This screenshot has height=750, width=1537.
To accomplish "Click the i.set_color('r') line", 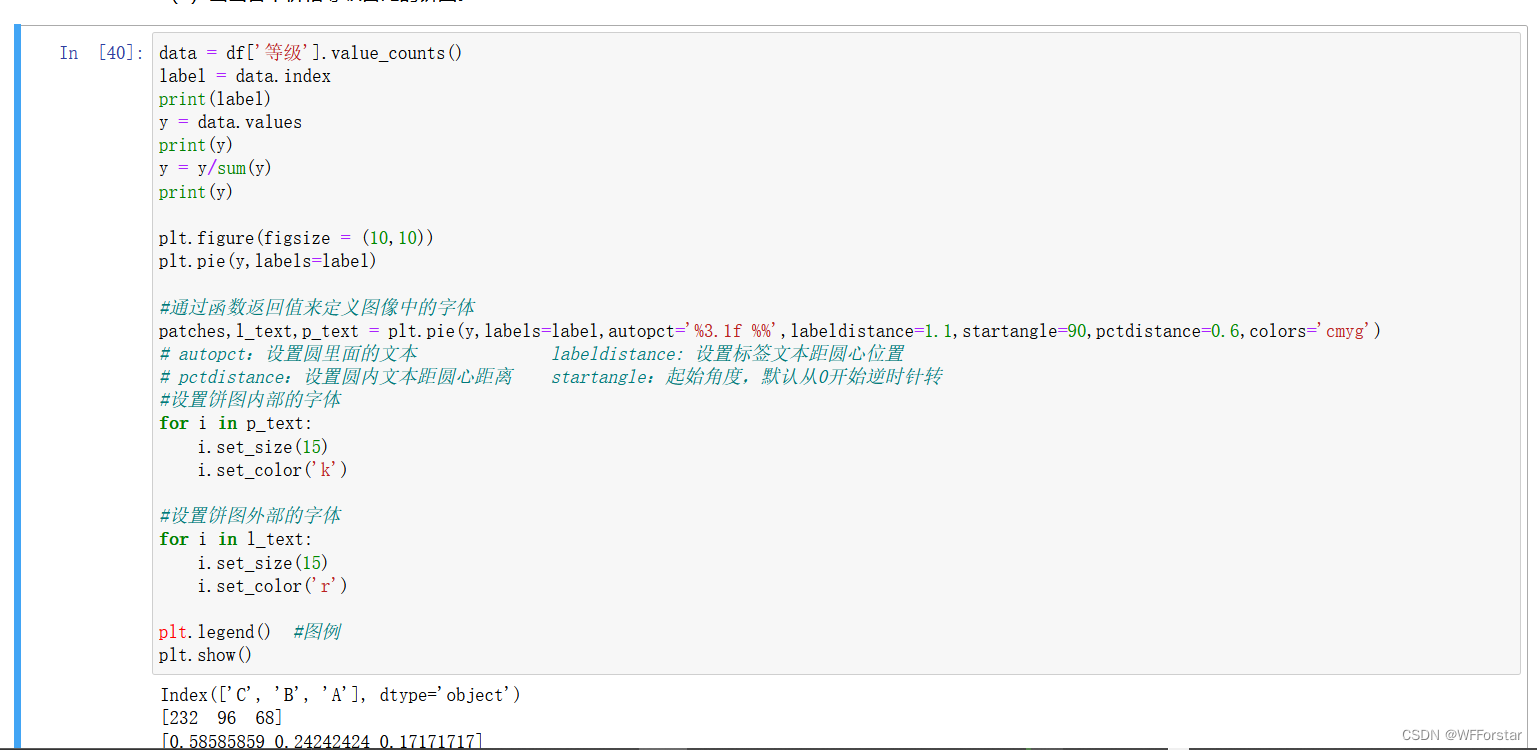I will tap(273, 585).
